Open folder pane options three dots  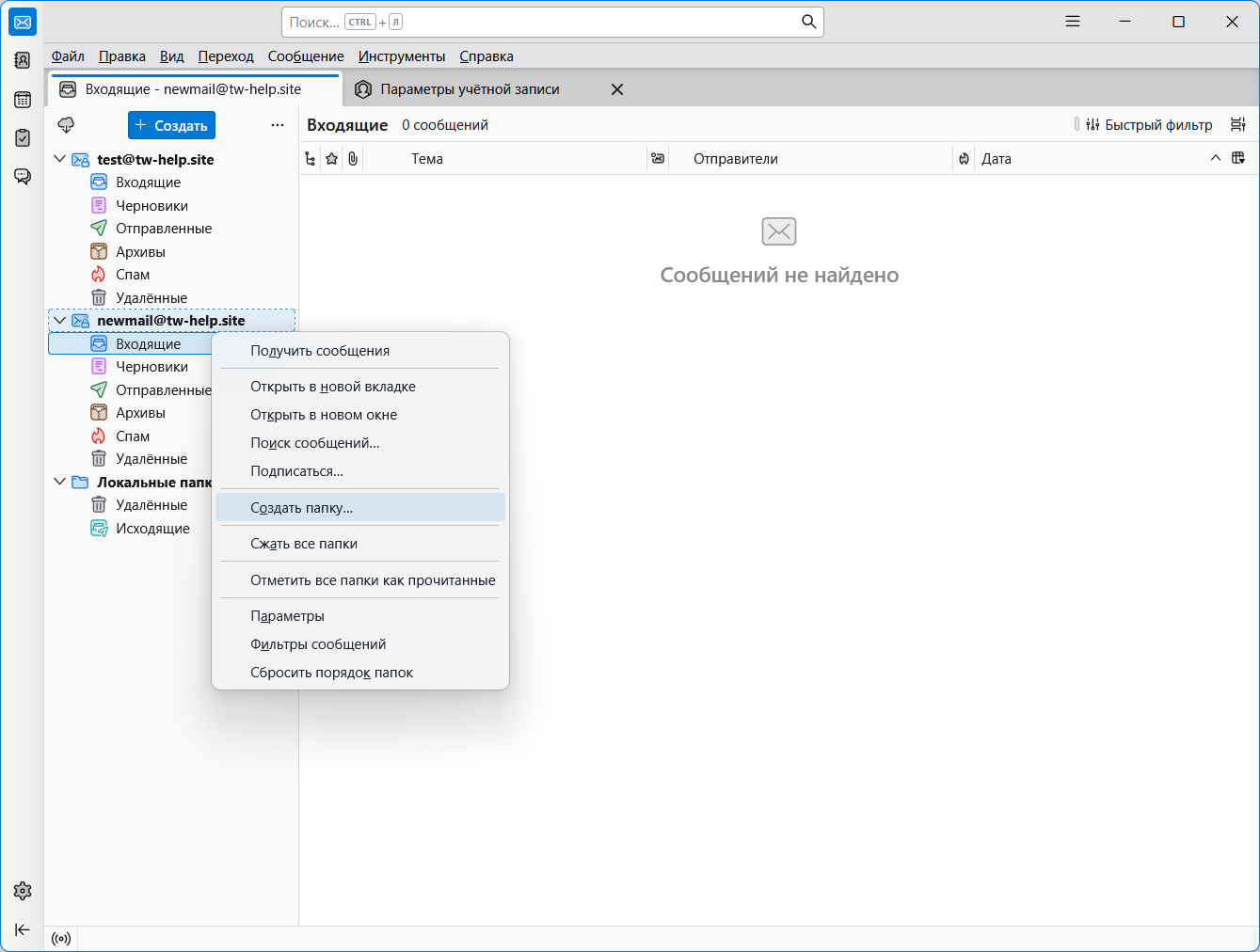click(278, 125)
